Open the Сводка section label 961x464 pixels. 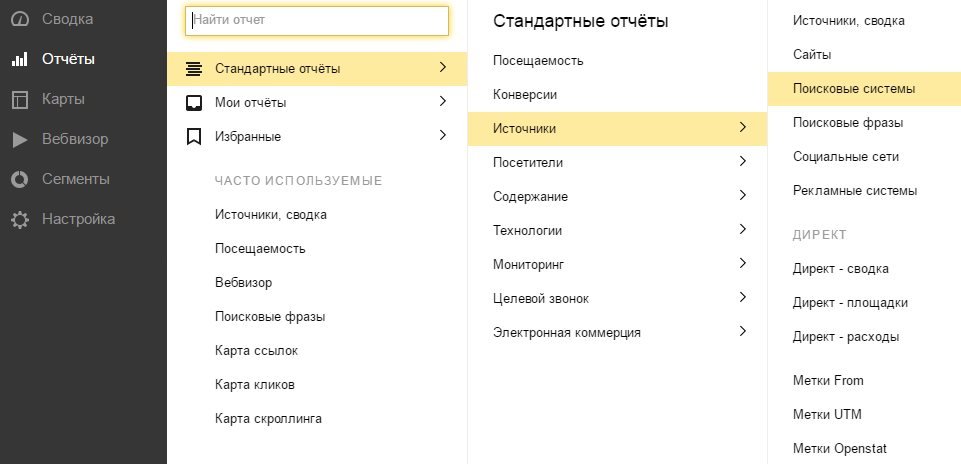pos(67,19)
